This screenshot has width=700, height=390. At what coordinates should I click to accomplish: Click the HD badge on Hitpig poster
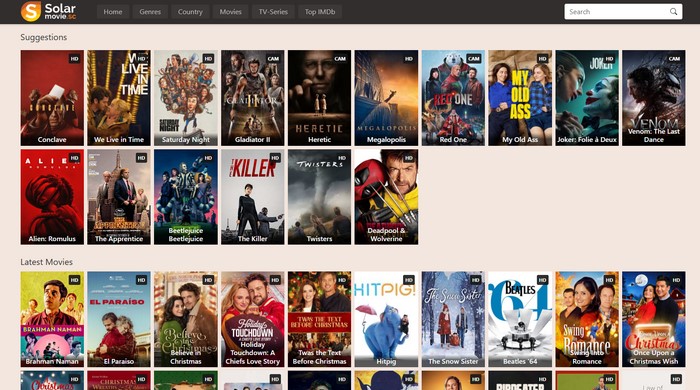(408, 280)
